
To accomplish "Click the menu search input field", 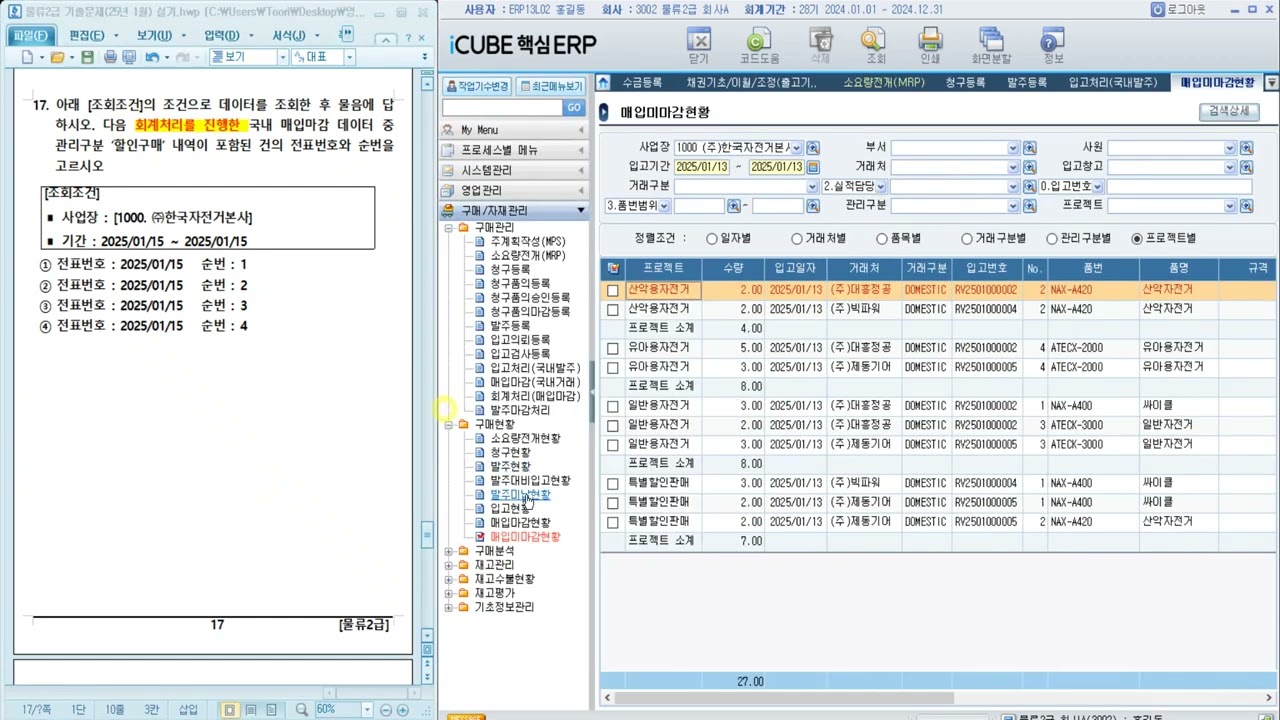I will point(501,107).
